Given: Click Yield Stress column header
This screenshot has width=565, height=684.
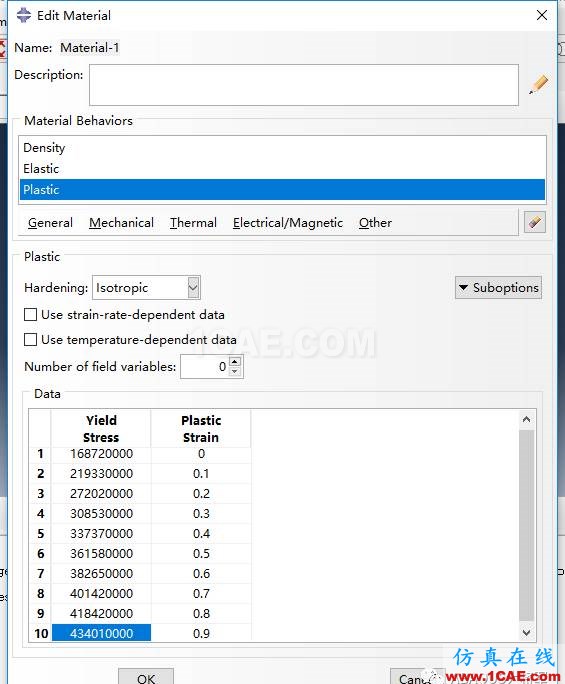Looking at the screenshot, I should (x=101, y=428).
